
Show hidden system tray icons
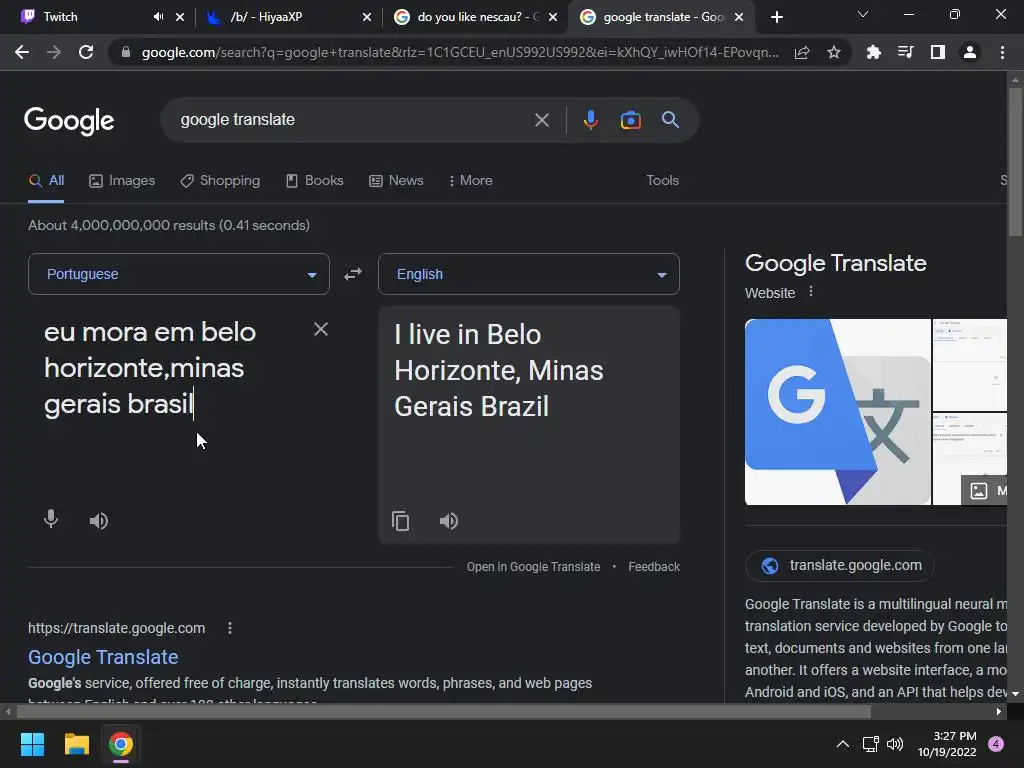pyautogui.click(x=843, y=744)
